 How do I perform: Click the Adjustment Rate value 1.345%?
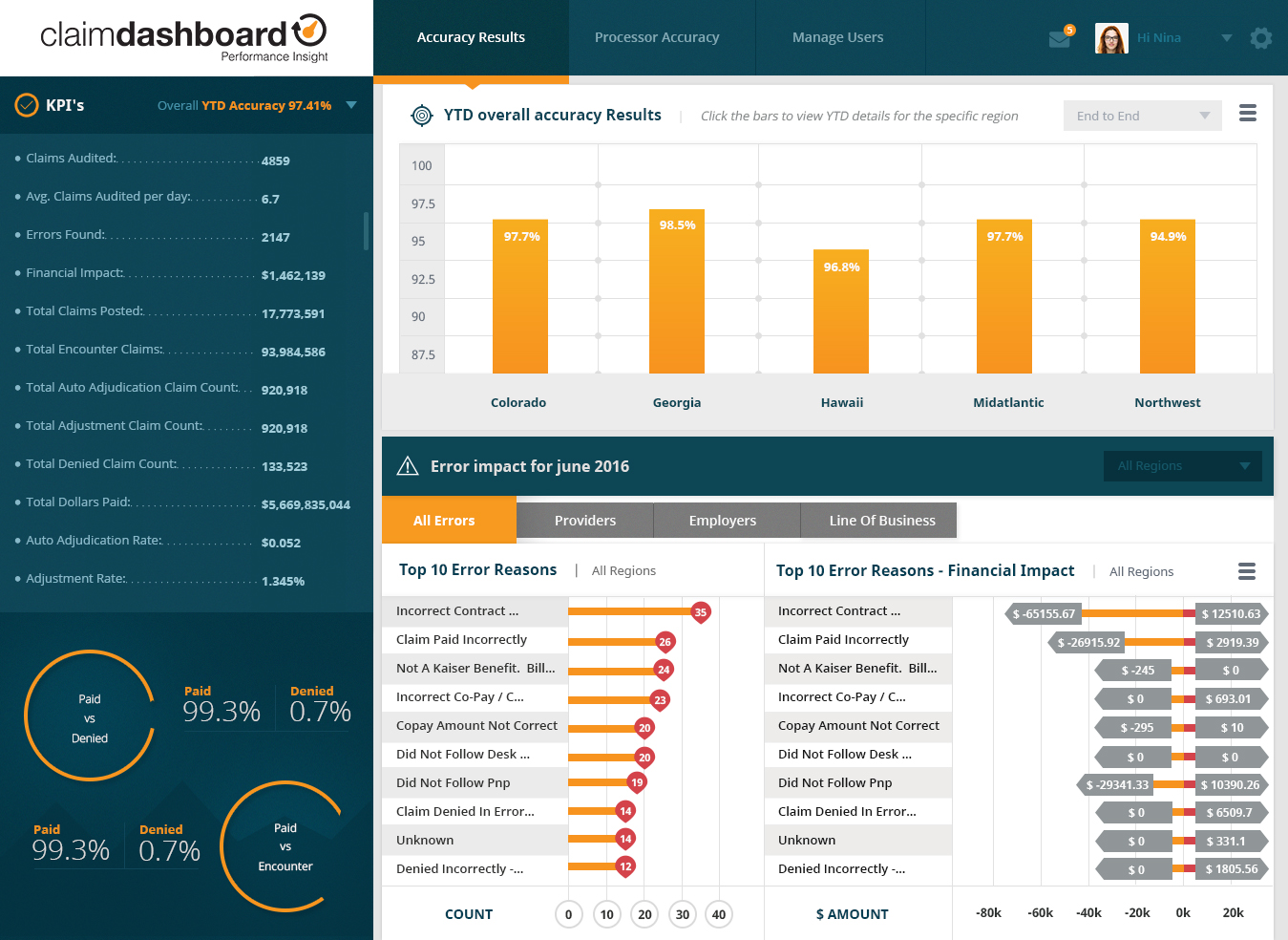283,581
